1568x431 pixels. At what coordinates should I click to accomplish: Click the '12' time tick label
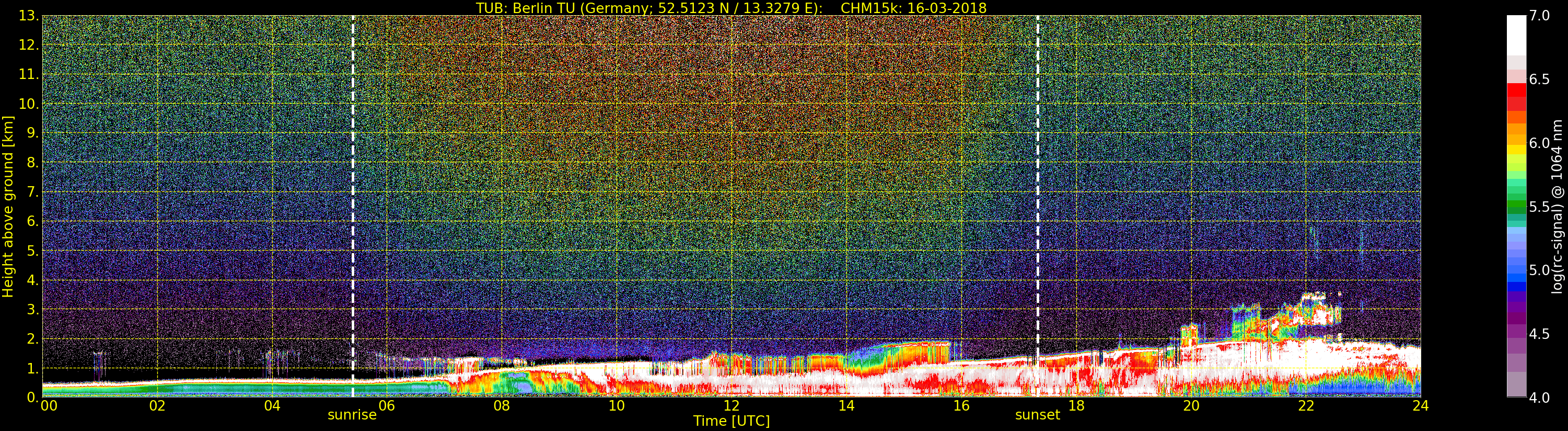click(731, 405)
